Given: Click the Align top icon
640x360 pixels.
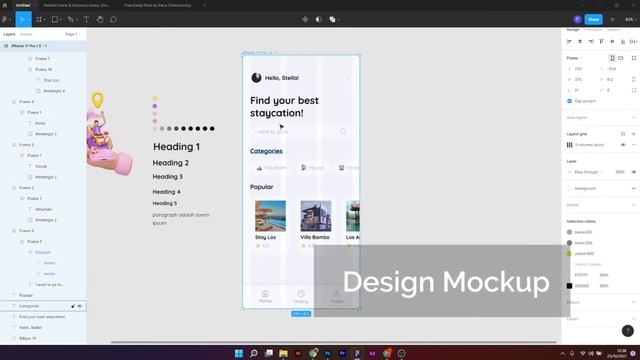Looking at the screenshot, I should tap(601, 42).
